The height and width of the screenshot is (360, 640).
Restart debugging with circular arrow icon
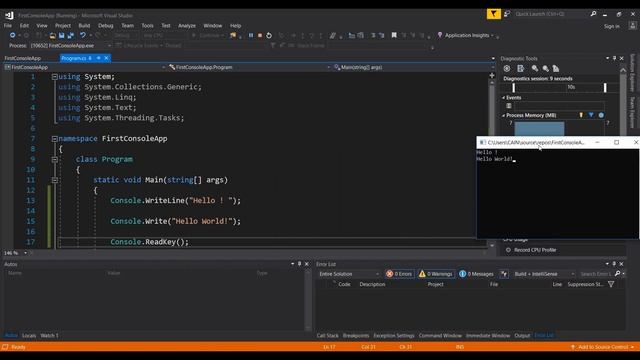click(x=269, y=36)
